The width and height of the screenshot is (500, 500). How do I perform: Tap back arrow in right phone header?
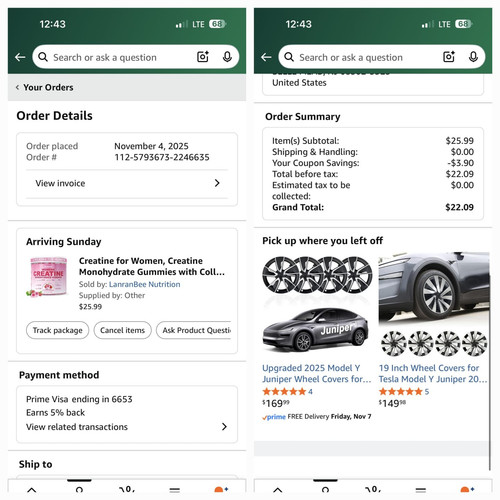point(266,57)
